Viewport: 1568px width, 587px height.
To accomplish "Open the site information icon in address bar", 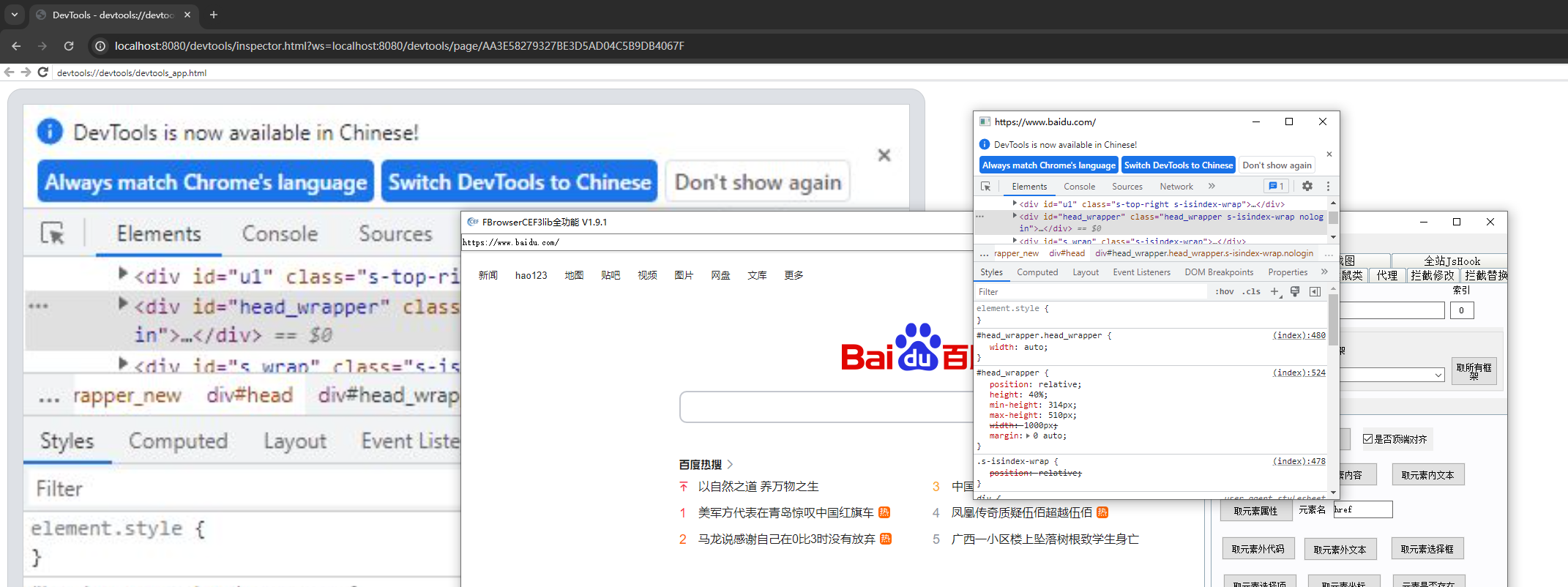I will coord(100,45).
